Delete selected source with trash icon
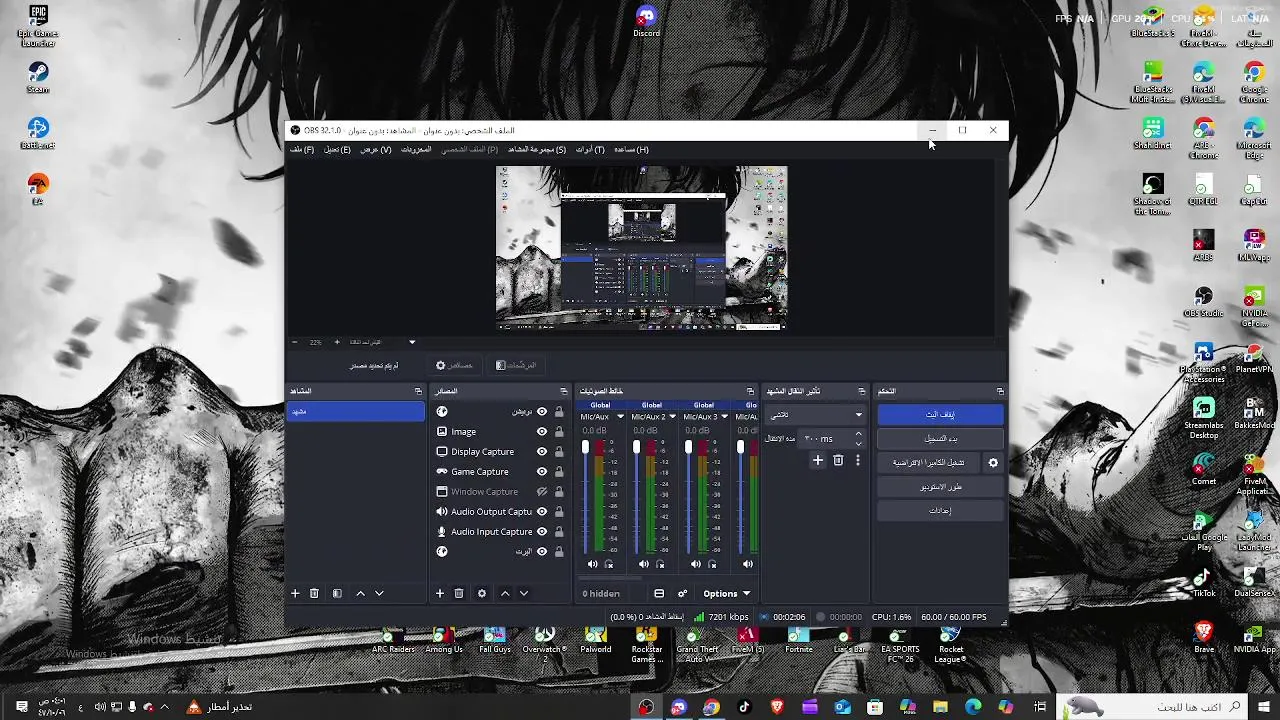 click(459, 593)
